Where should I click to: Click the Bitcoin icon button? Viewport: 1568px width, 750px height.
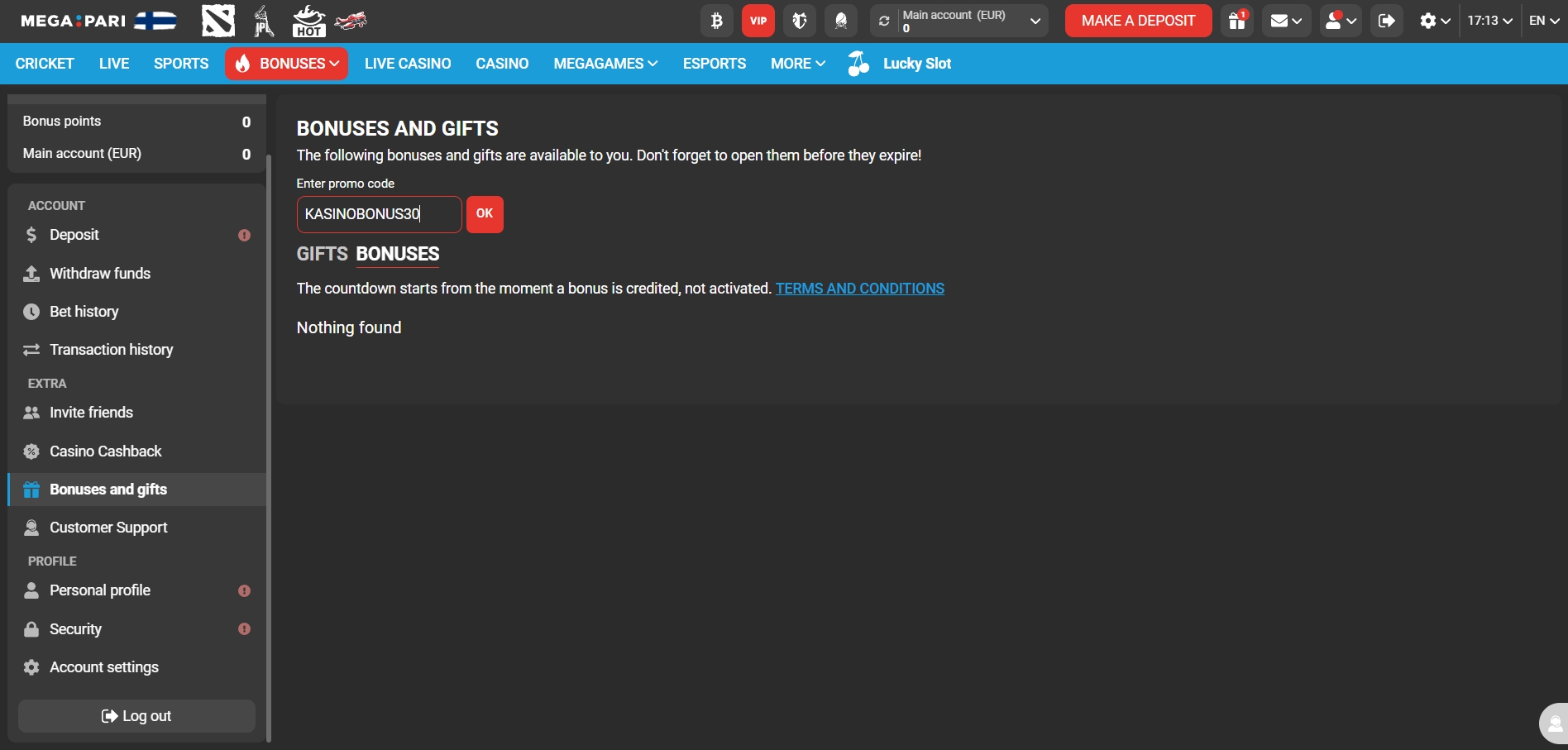pyautogui.click(x=716, y=21)
